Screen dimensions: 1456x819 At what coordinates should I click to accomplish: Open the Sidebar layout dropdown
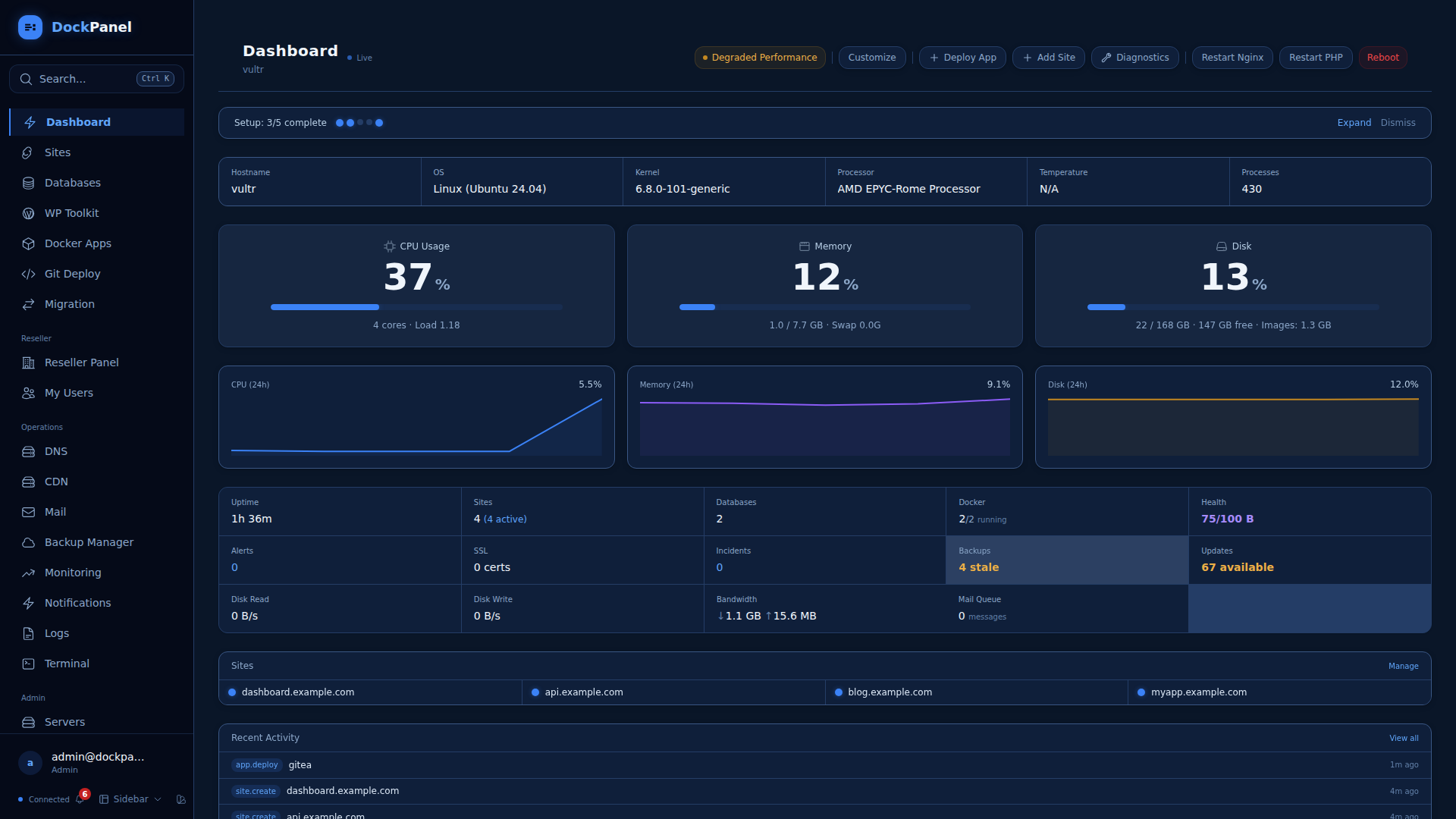[130, 799]
